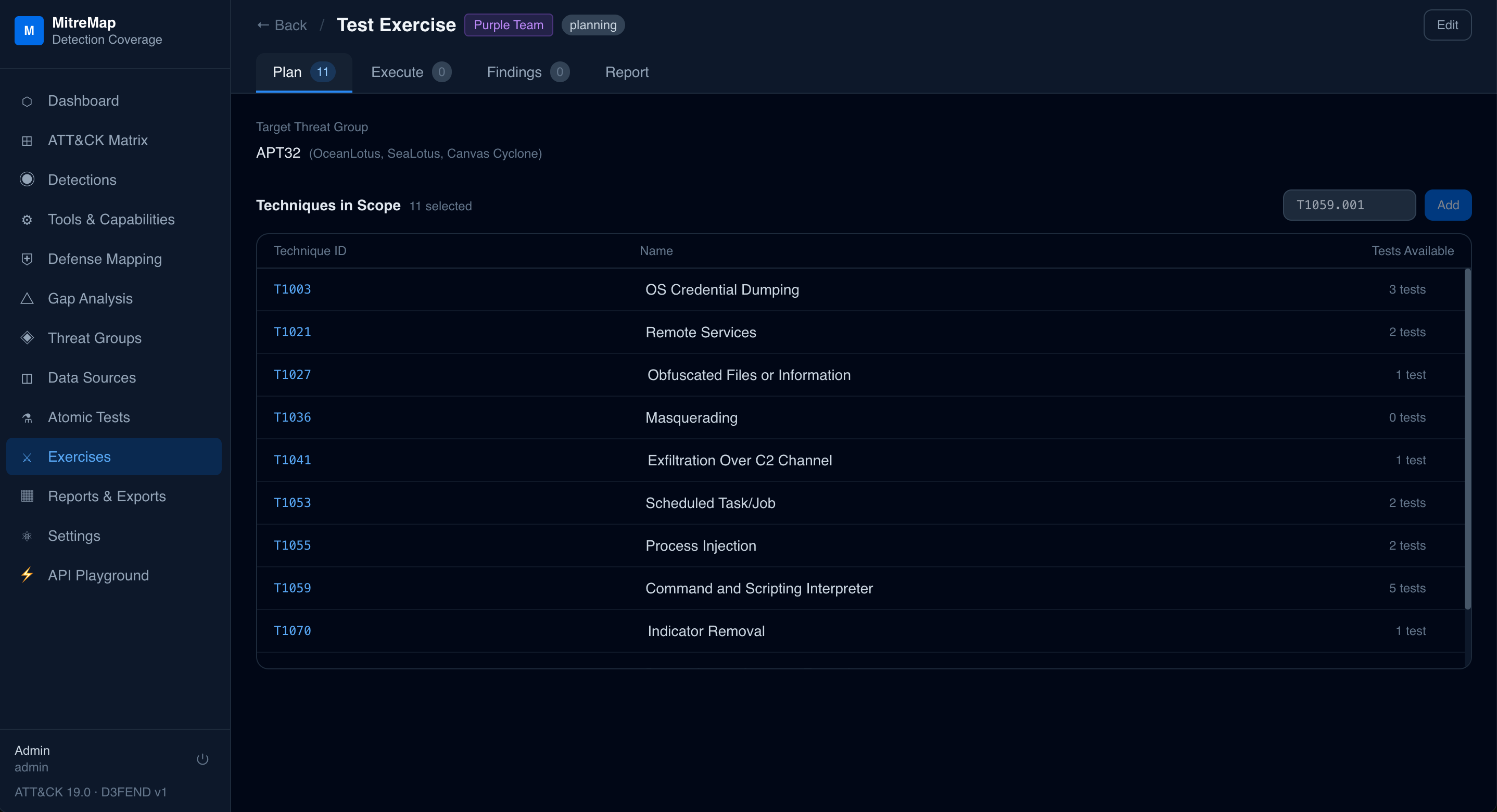Screen dimensions: 1497x812
Task: Click the Threat Groups diamond icon
Action: tap(27, 338)
